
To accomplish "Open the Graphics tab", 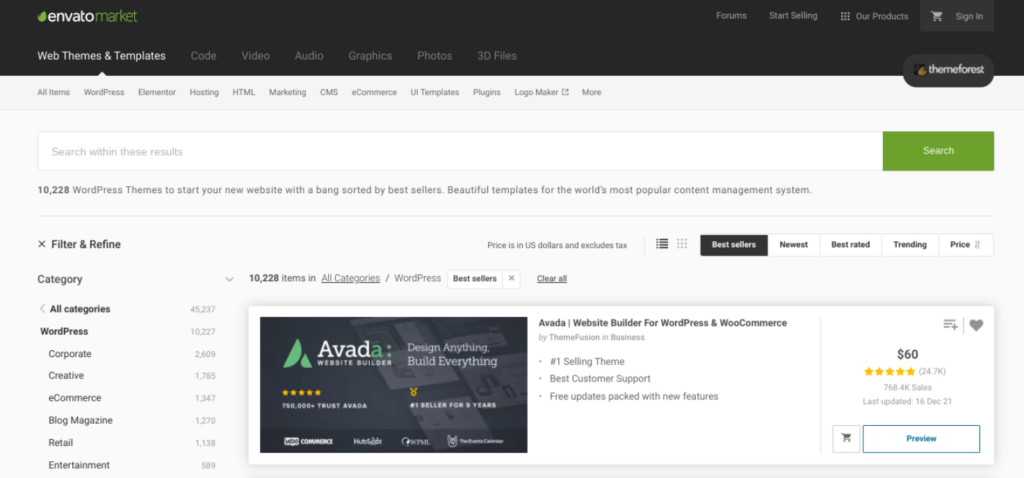I will click(370, 56).
